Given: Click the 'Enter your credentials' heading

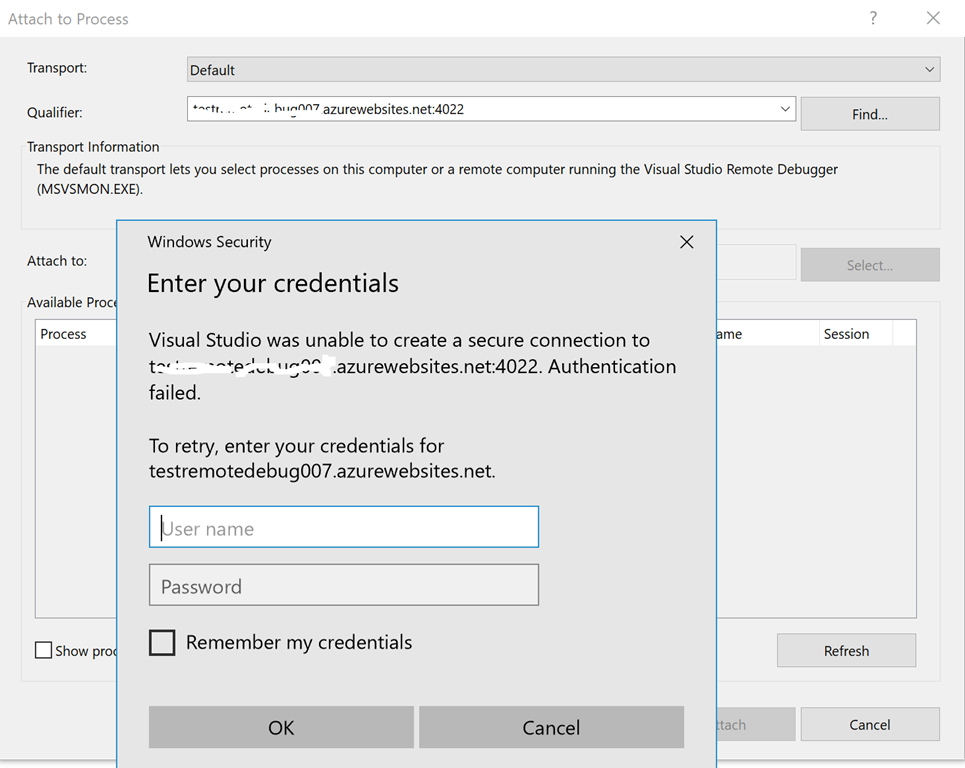Looking at the screenshot, I should [x=273, y=283].
